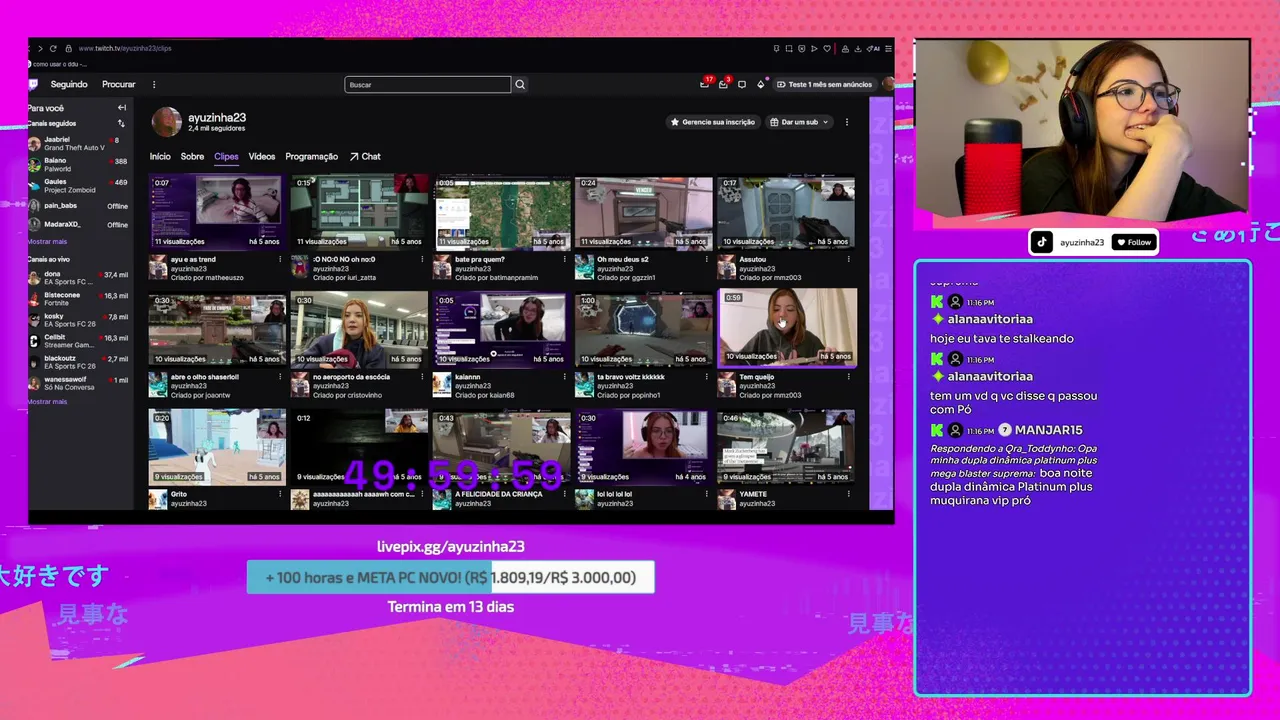Expand 'Mostrar mais' under live channels
This screenshot has height=720, width=1280.
[47, 402]
